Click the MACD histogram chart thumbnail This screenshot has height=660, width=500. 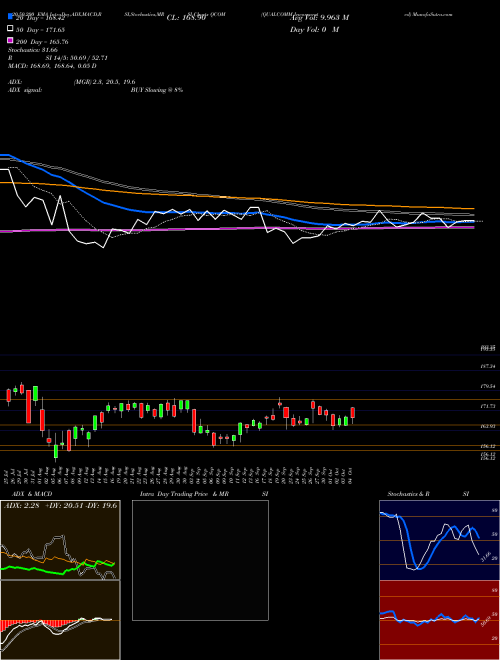[x=60, y=620]
